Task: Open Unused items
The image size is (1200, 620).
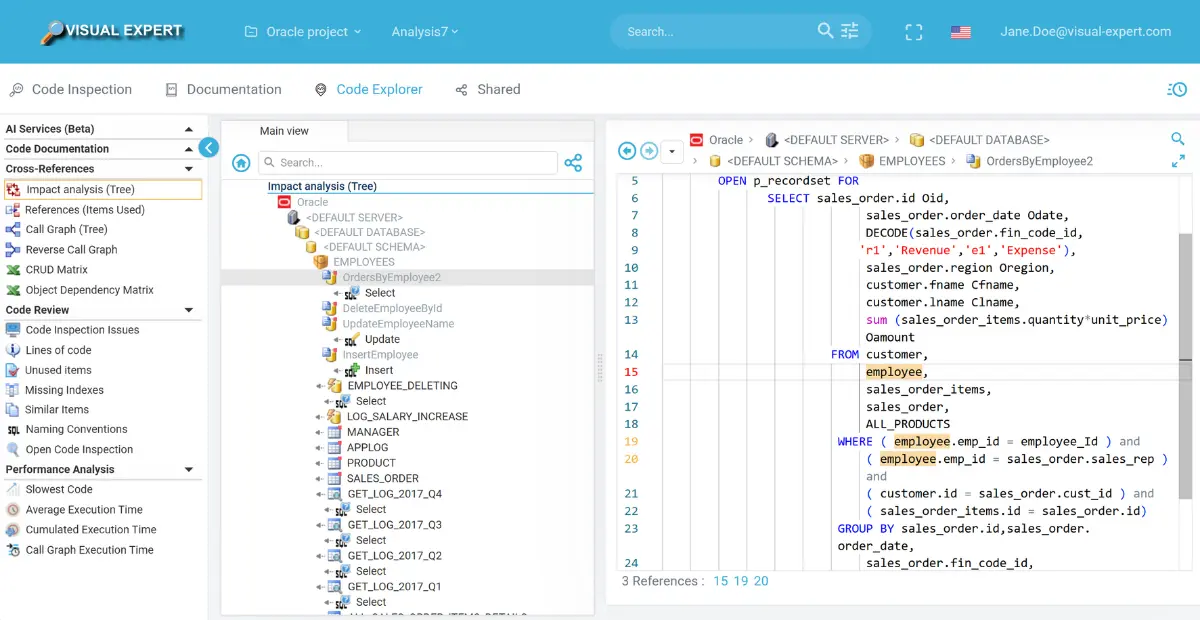Action: click(x=48, y=370)
